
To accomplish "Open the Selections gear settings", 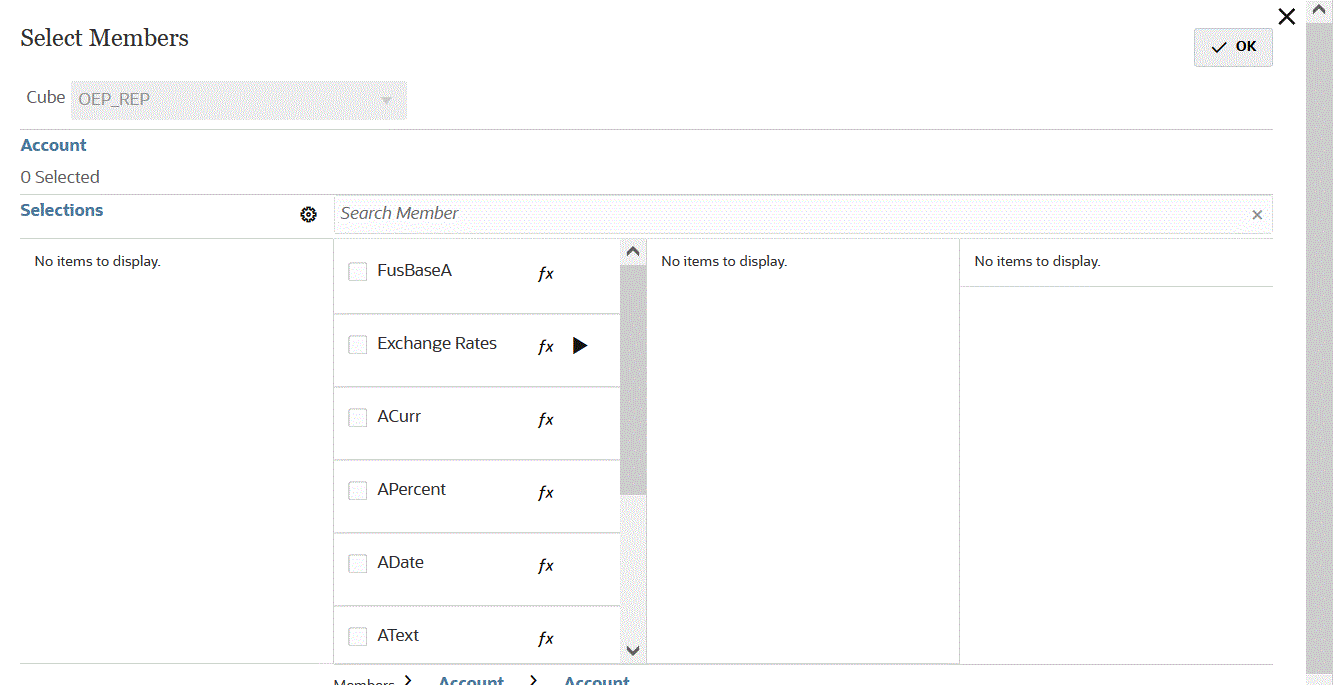I will pos(308,214).
